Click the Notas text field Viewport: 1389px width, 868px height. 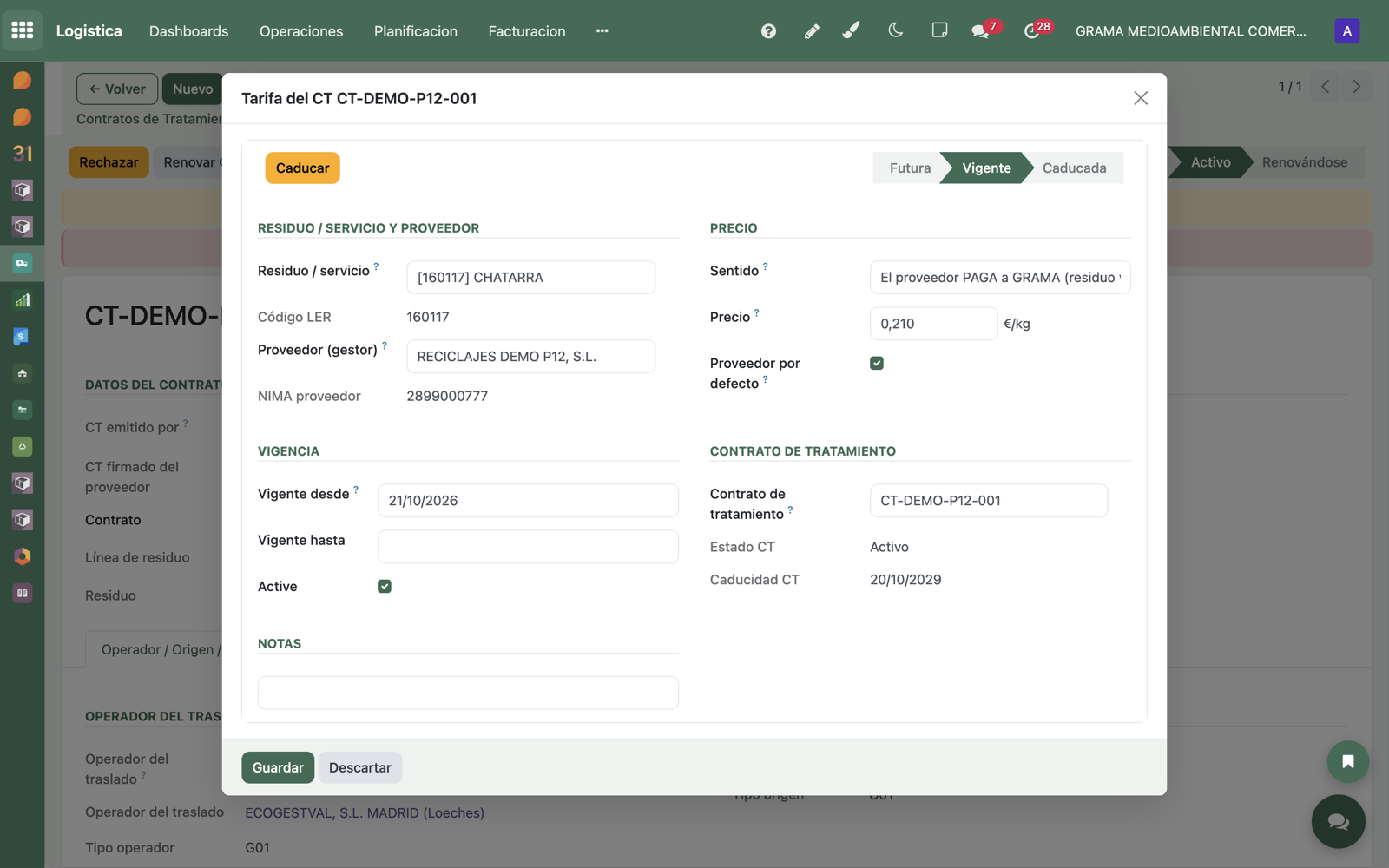468,693
